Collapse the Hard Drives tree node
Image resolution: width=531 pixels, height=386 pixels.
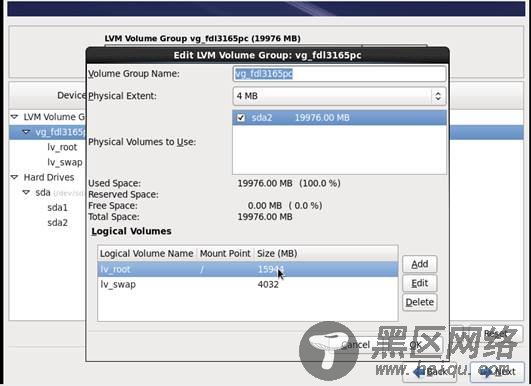(14, 177)
